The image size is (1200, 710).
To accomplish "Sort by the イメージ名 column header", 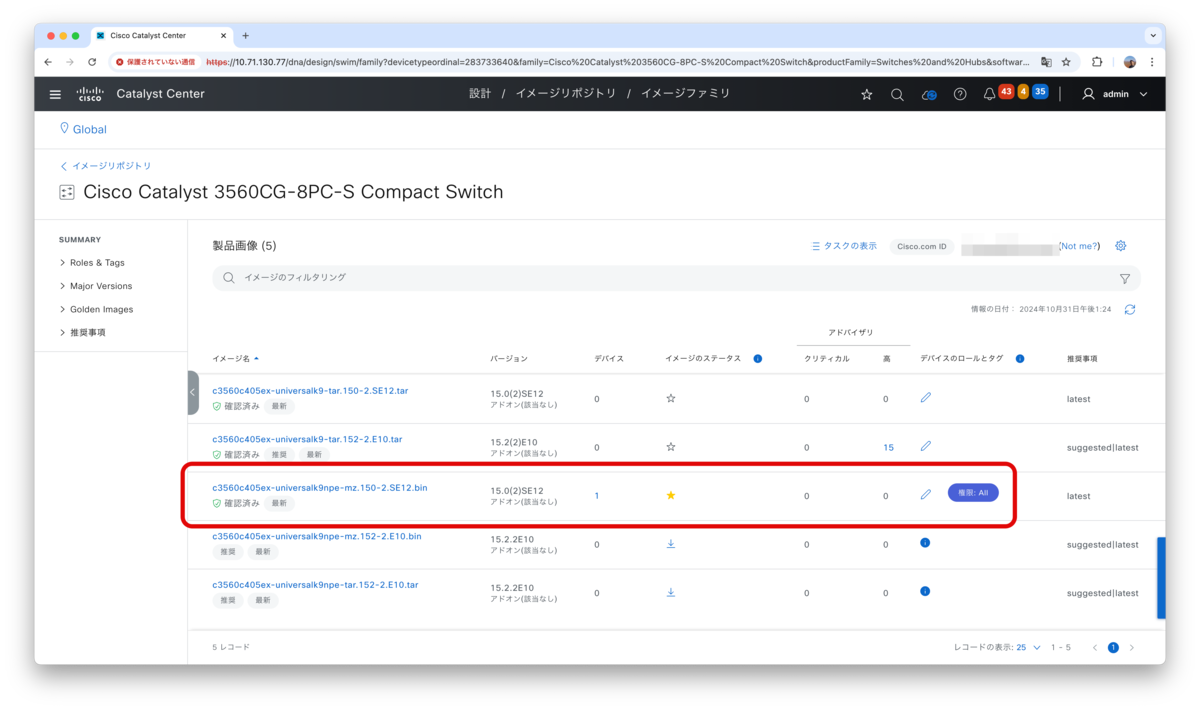I will pos(235,358).
